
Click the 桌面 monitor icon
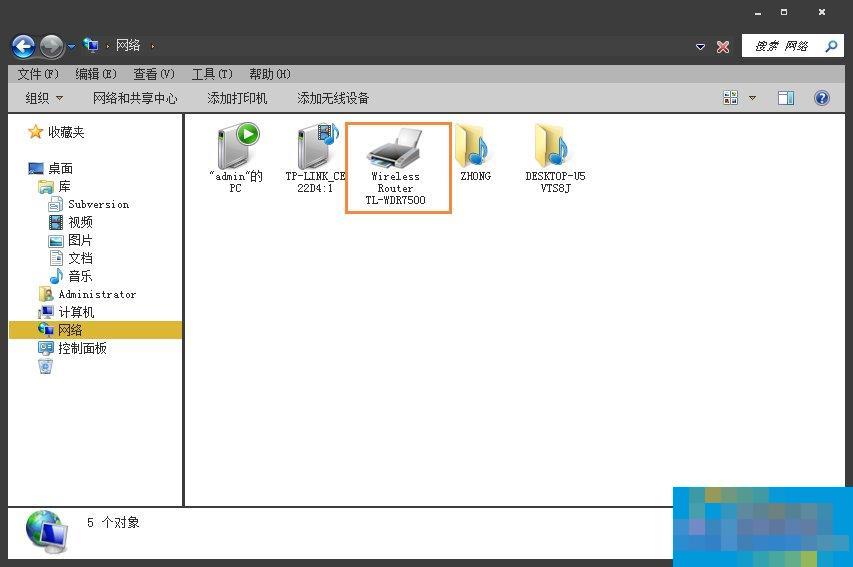(35, 169)
